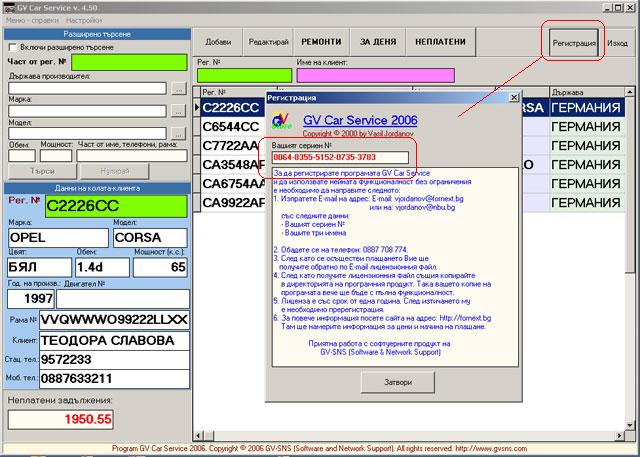Screen dimensions: 640x457
Task: Click the 'Рег. №' column header in the table
Action: pos(239,92)
